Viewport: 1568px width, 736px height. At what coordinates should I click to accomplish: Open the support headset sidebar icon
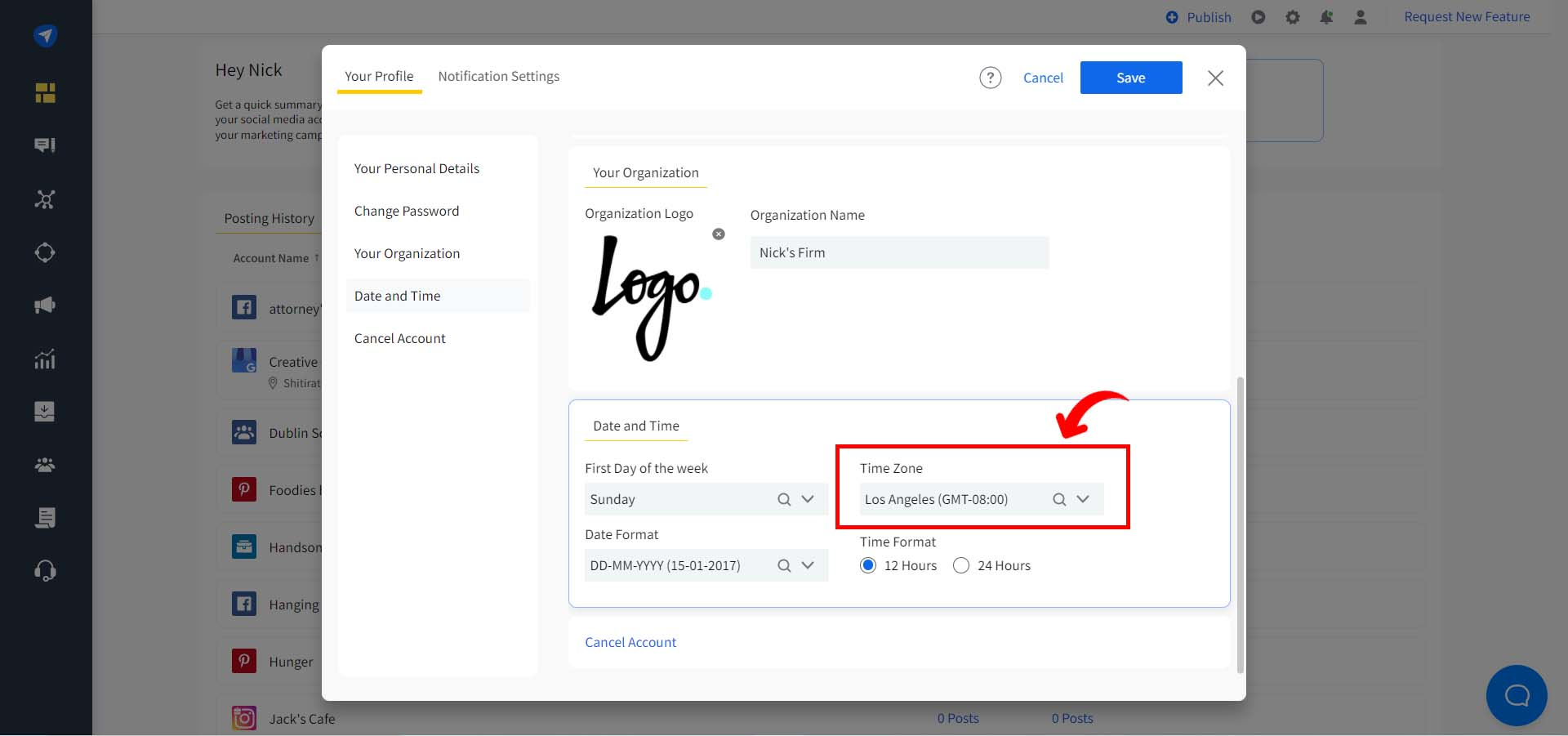click(45, 570)
